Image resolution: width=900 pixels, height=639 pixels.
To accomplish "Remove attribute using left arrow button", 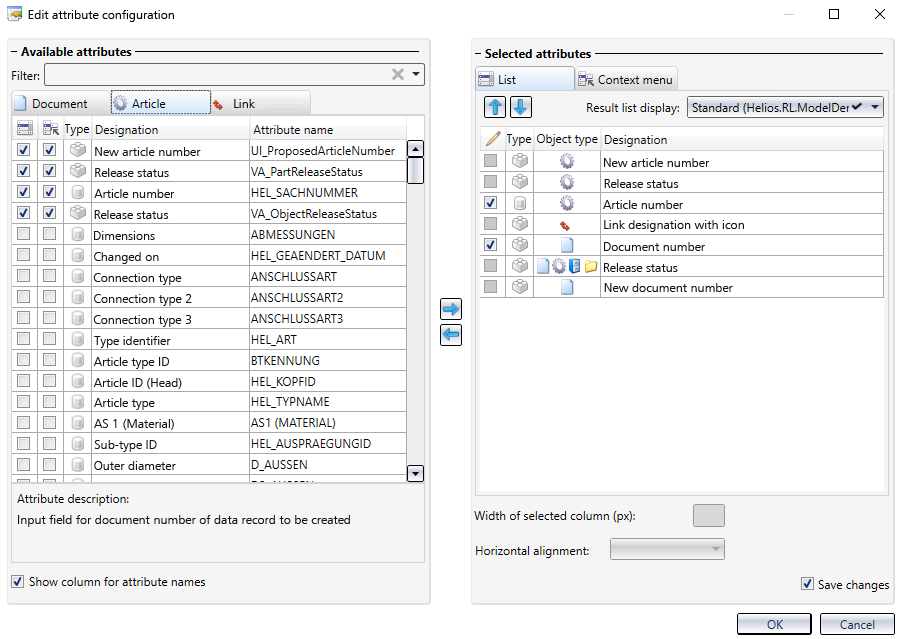I will pyautogui.click(x=451, y=335).
